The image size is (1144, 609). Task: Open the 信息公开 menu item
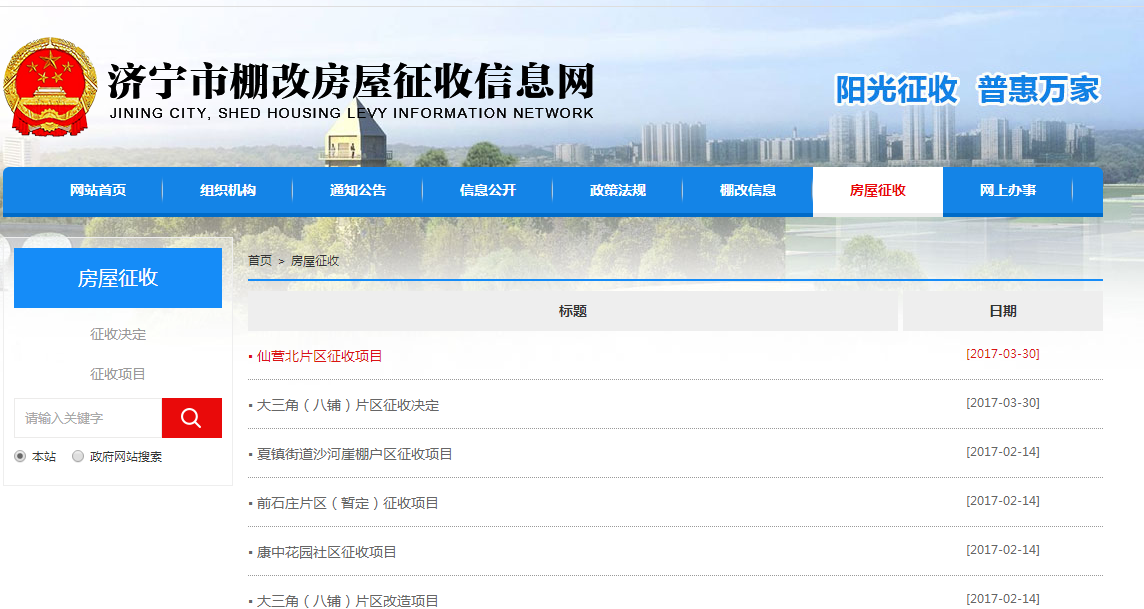(488, 190)
